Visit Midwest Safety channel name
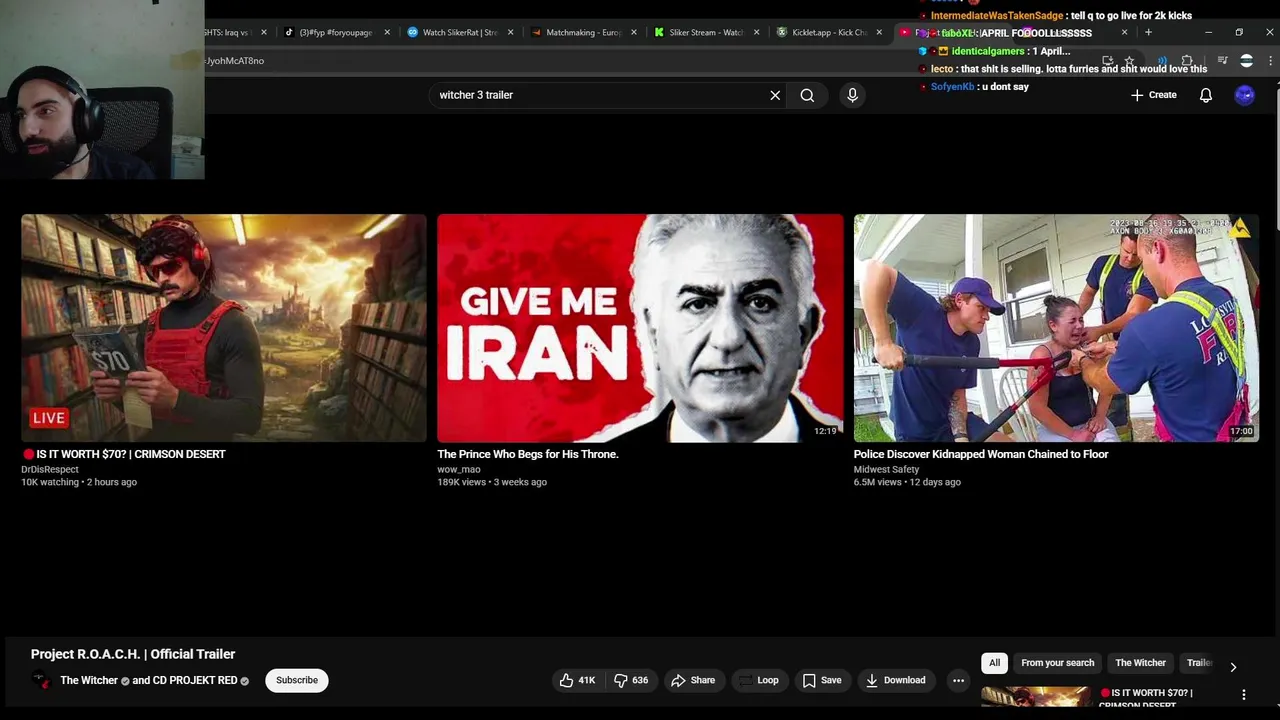Image resolution: width=1280 pixels, height=720 pixels. click(886, 469)
